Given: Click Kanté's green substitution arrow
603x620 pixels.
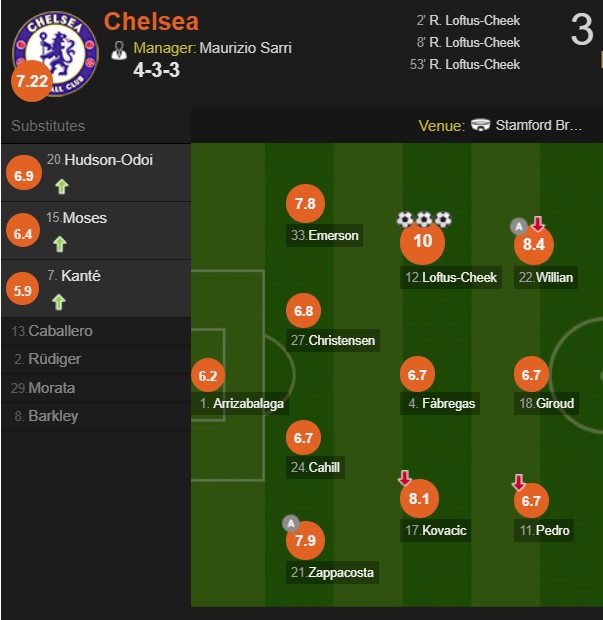Looking at the screenshot, I should [x=61, y=302].
